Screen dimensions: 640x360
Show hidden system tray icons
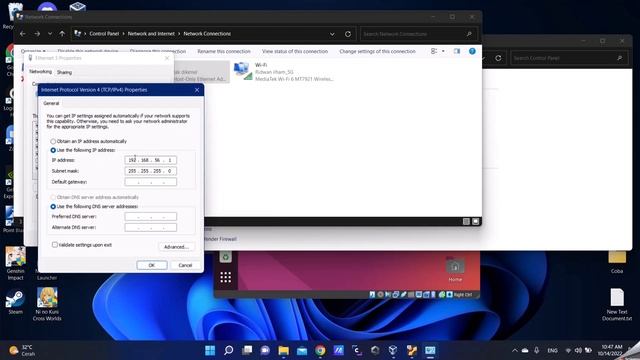point(515,350)
